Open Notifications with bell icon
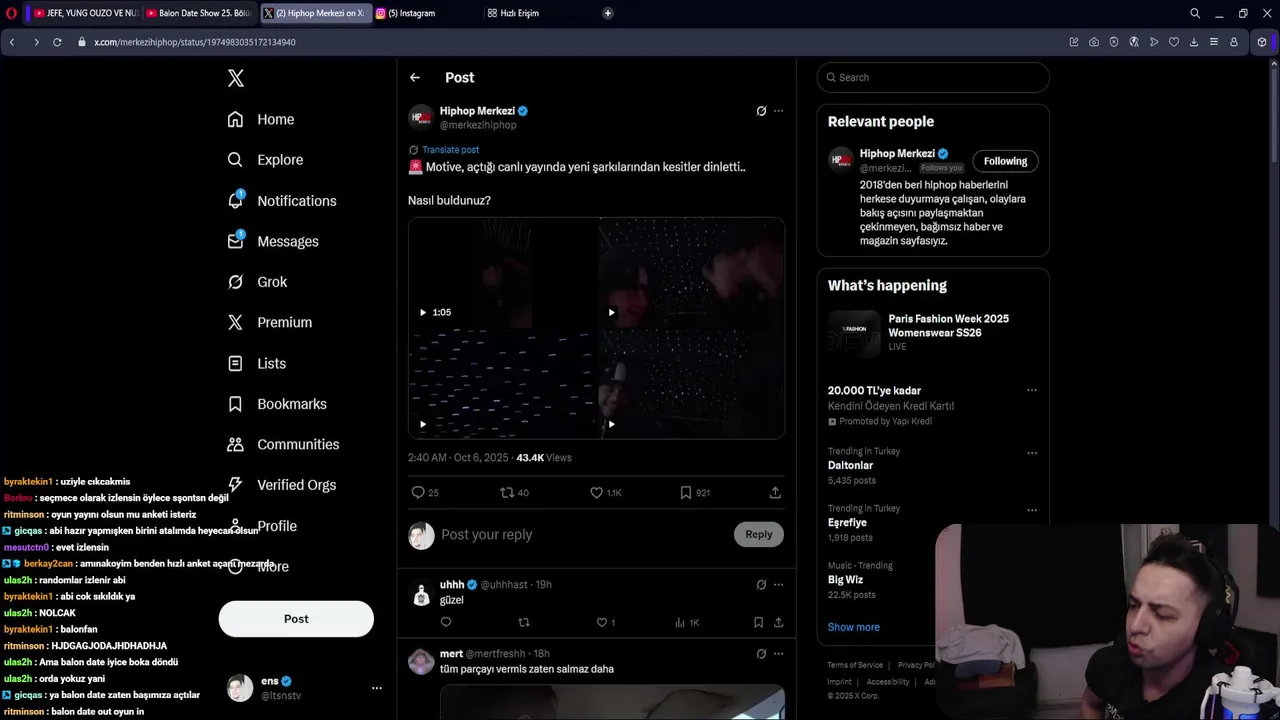 pyautogui.click(x=282, y=201)
